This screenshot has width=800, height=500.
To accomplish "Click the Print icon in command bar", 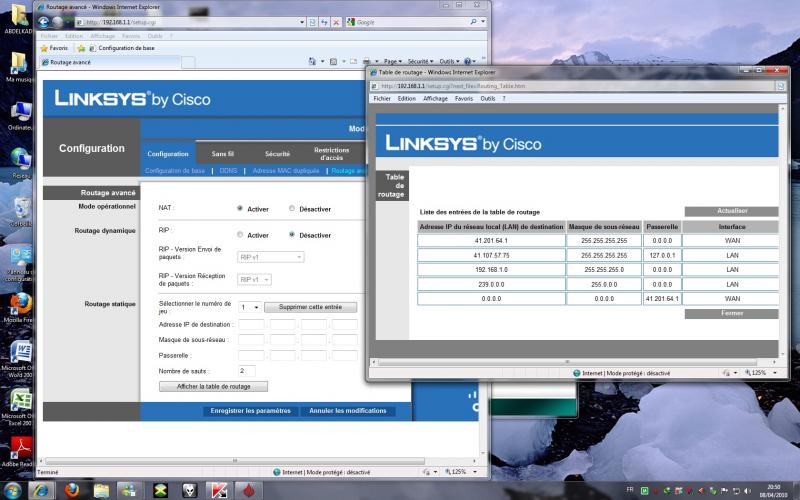I will coord(367,61).
